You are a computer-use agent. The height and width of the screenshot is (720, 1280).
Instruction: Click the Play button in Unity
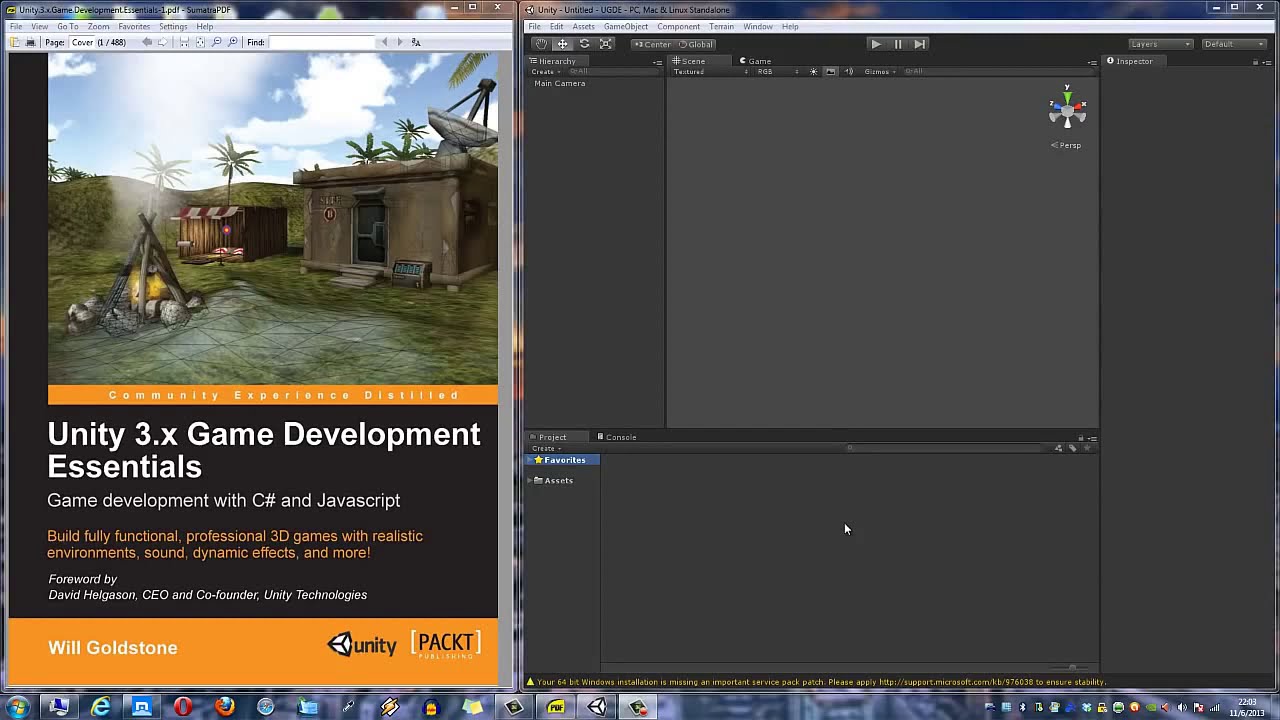click(x=876, y=44)
